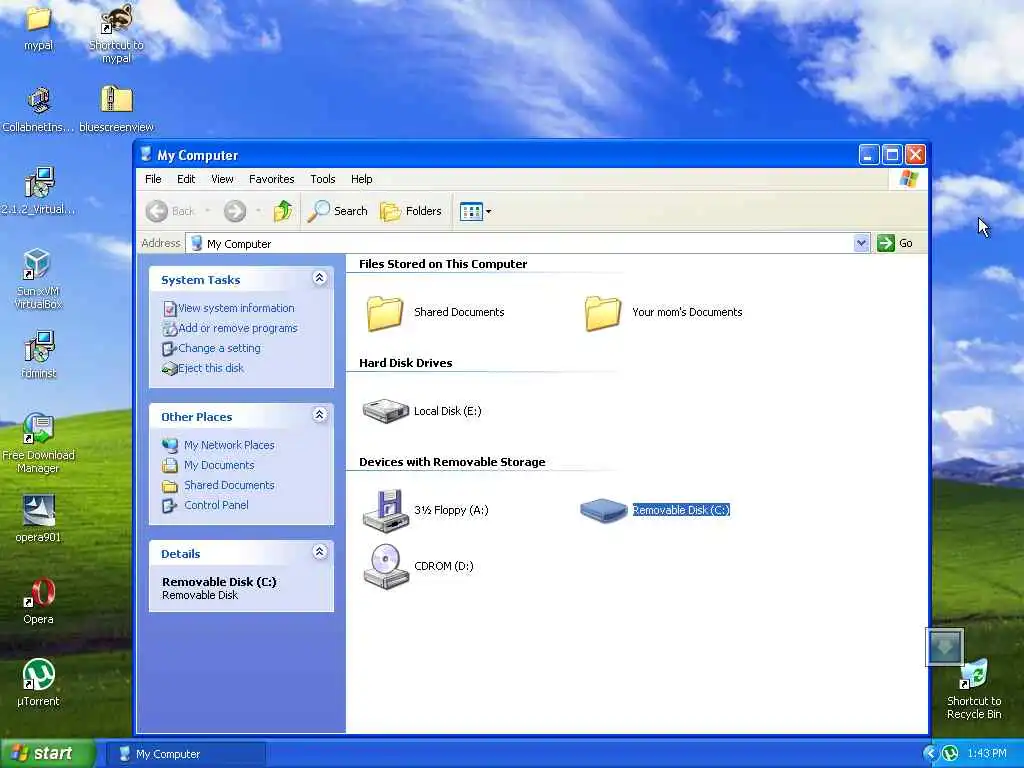1024x768 pixels.
Task: Expand hidden system tray icons arrow
Action: (929, 754)
